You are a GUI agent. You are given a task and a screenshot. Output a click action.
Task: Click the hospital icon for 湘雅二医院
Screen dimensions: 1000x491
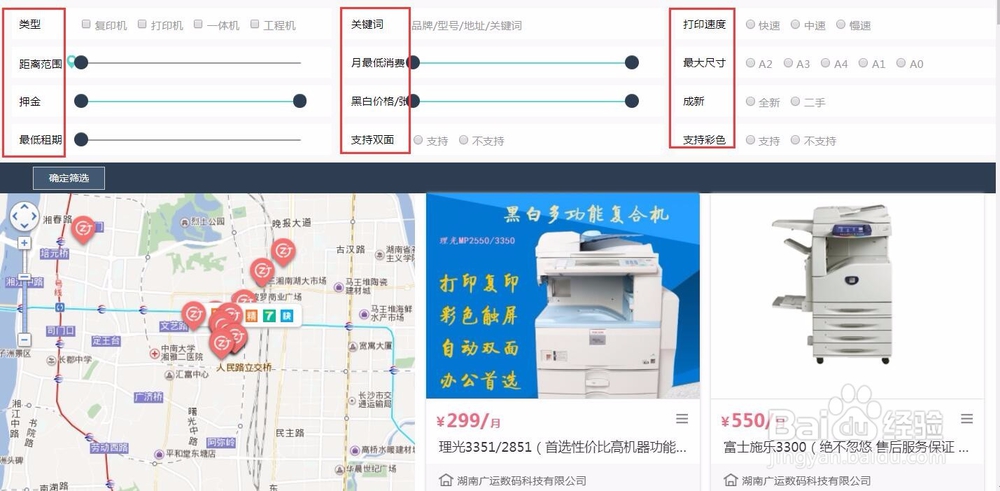(x=154, y=353)
